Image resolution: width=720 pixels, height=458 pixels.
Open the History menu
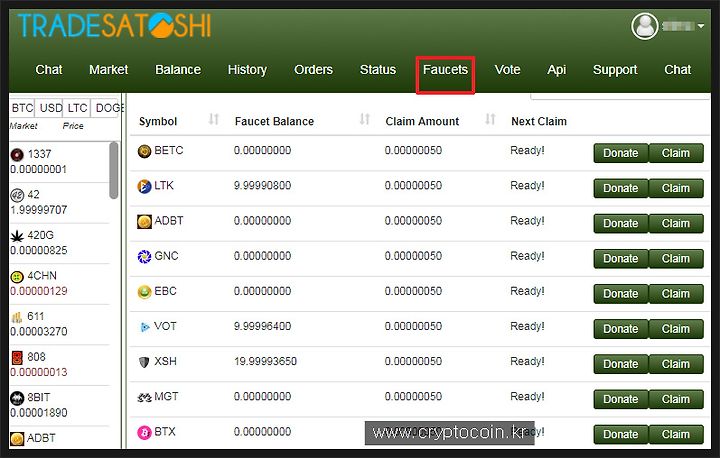tap(247, 70)
